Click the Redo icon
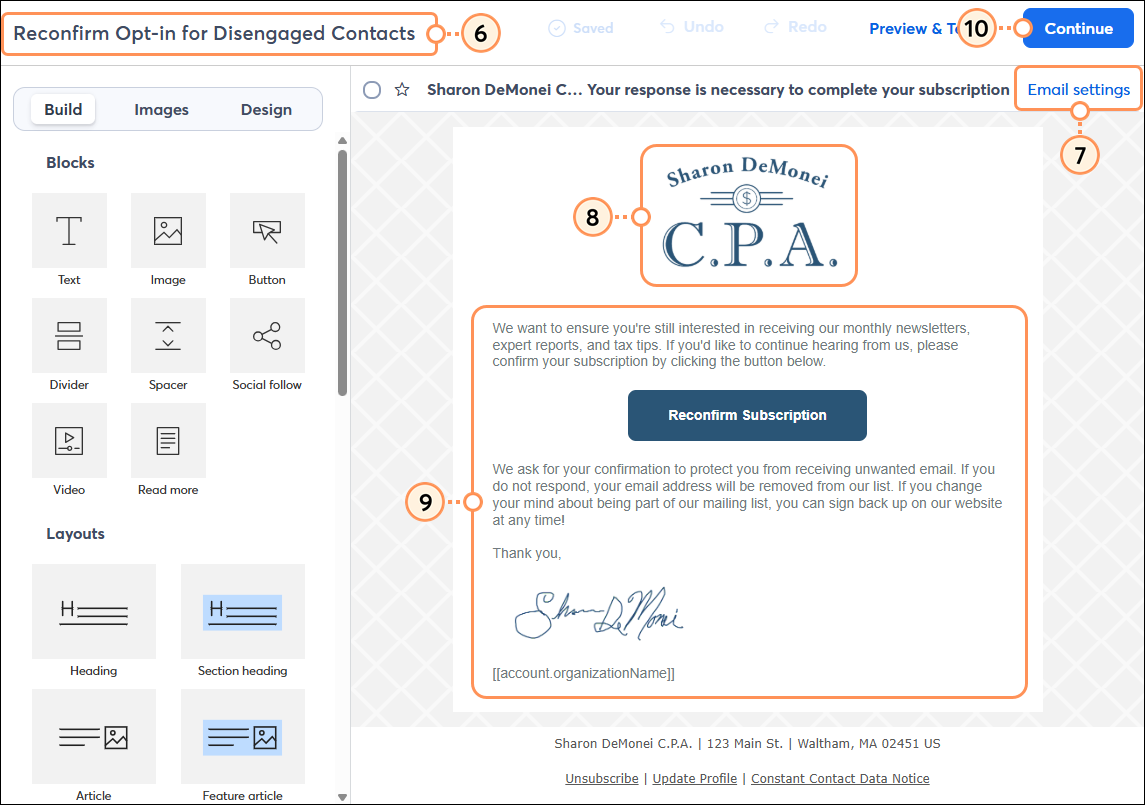This screenshot has width=1145, height=805. point(795,27)
